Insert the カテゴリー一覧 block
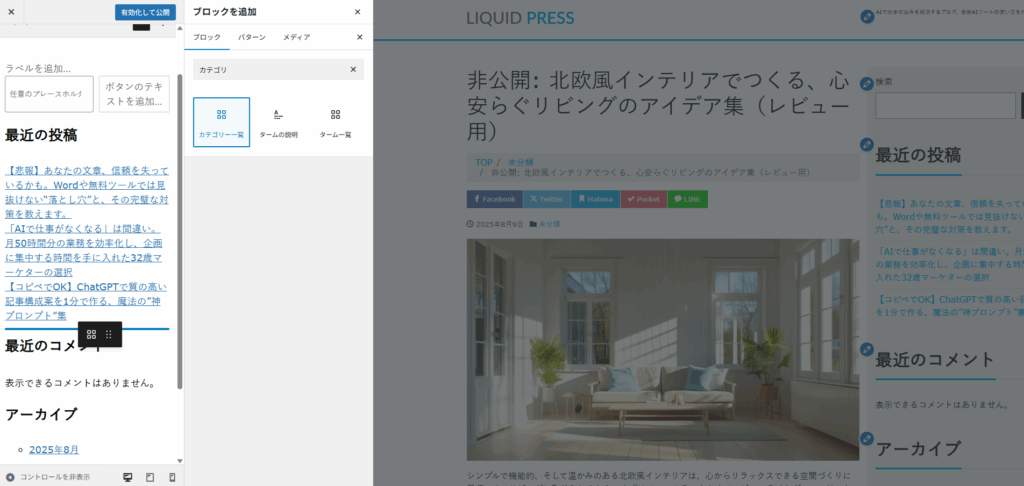 click(221, 122)
